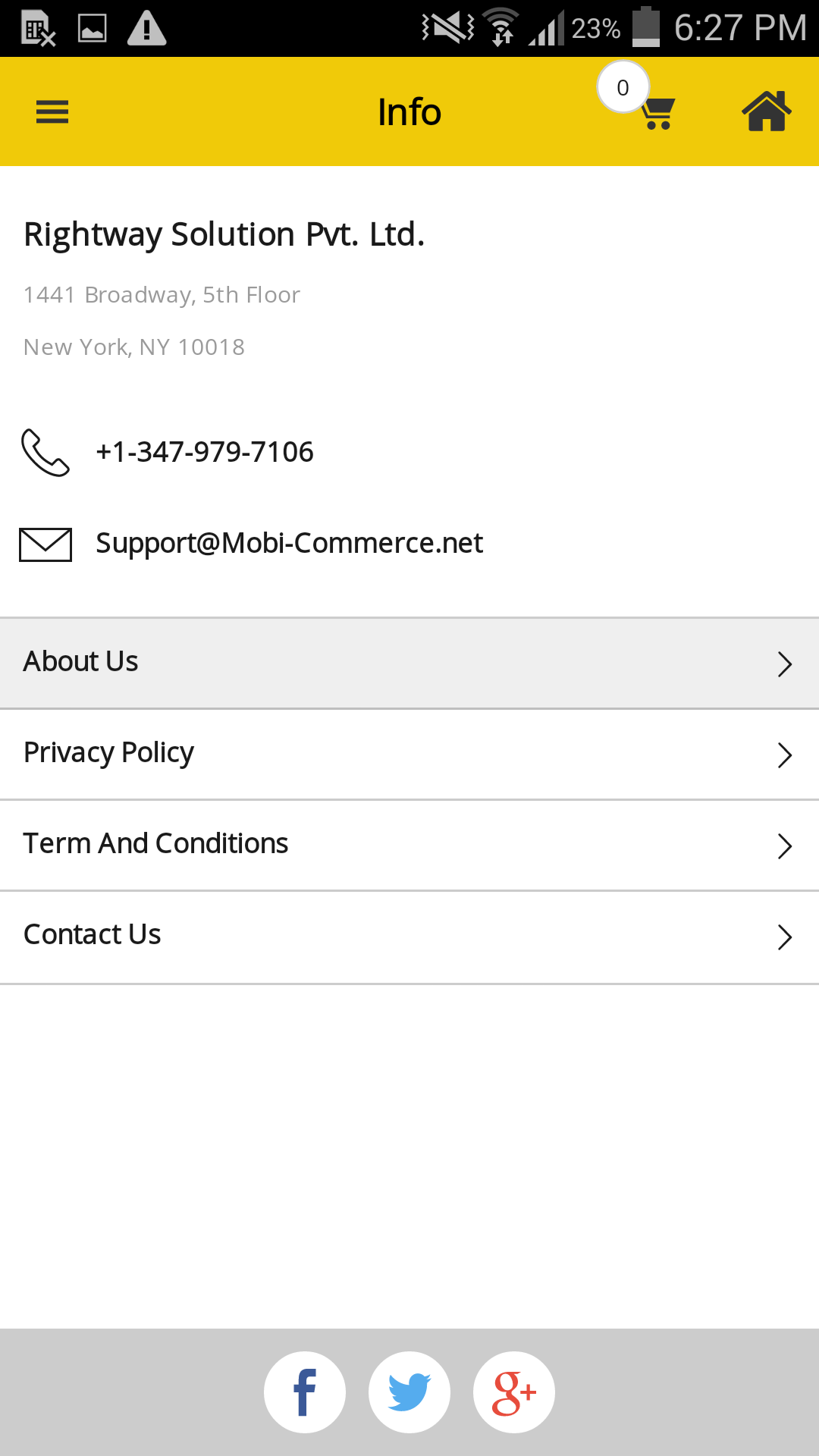Expand the Privacy Policy chevron

pos(785,755)
